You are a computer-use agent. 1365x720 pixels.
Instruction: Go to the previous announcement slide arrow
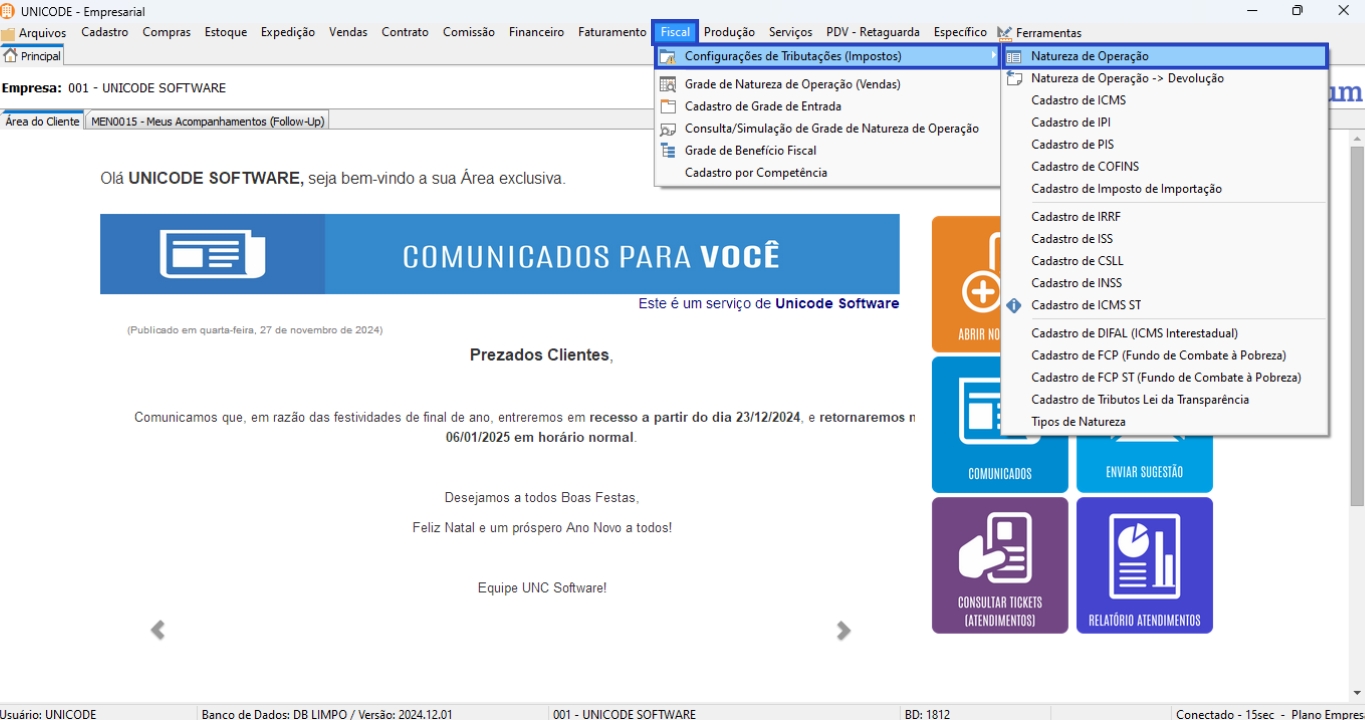point(157,630)
